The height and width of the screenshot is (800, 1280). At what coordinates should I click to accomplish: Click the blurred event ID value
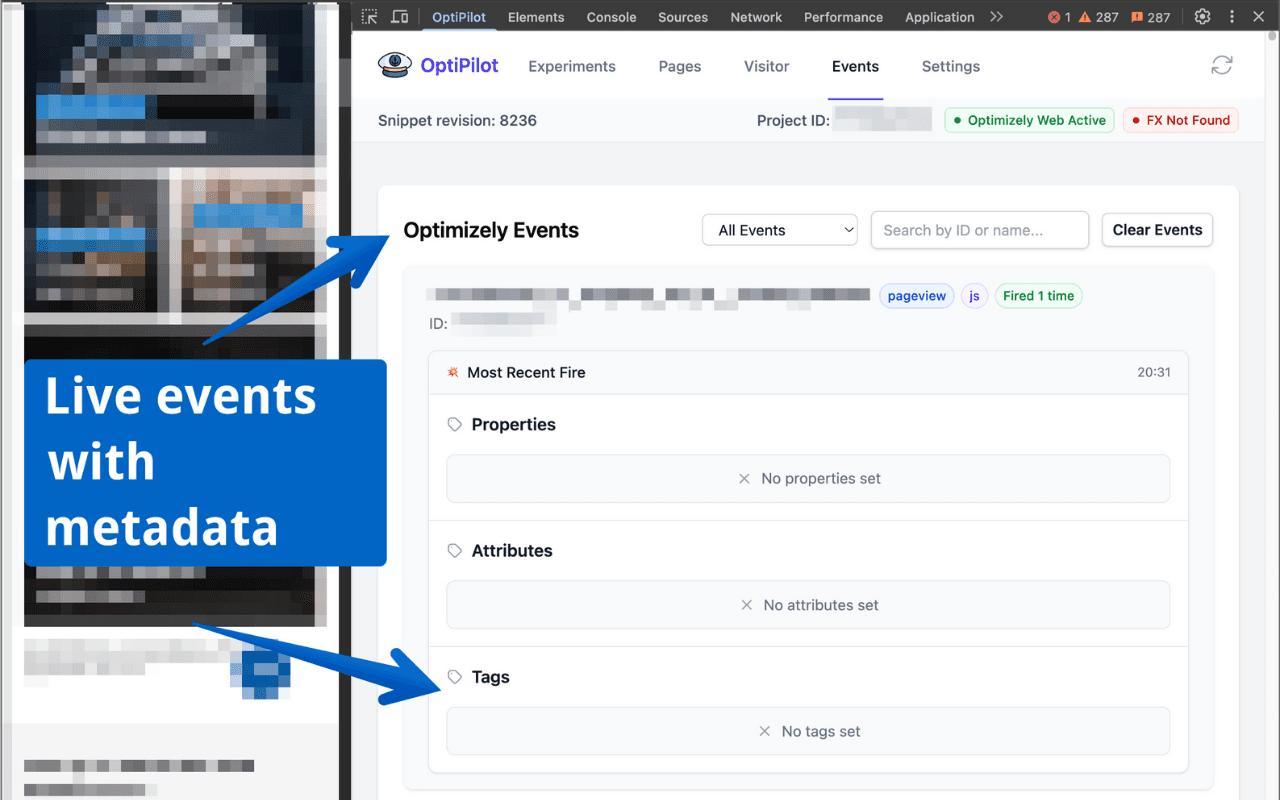point(503,319)
